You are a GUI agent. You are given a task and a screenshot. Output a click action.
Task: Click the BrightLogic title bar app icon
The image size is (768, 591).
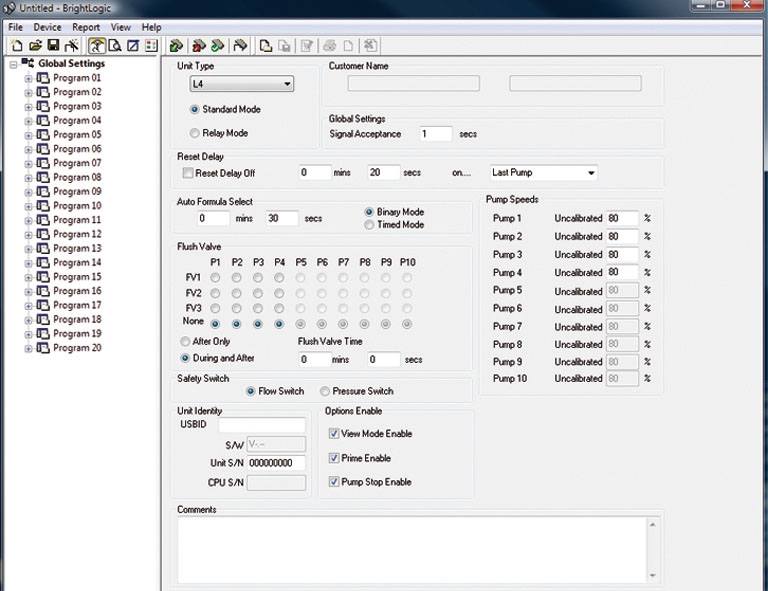pos(9,8)
